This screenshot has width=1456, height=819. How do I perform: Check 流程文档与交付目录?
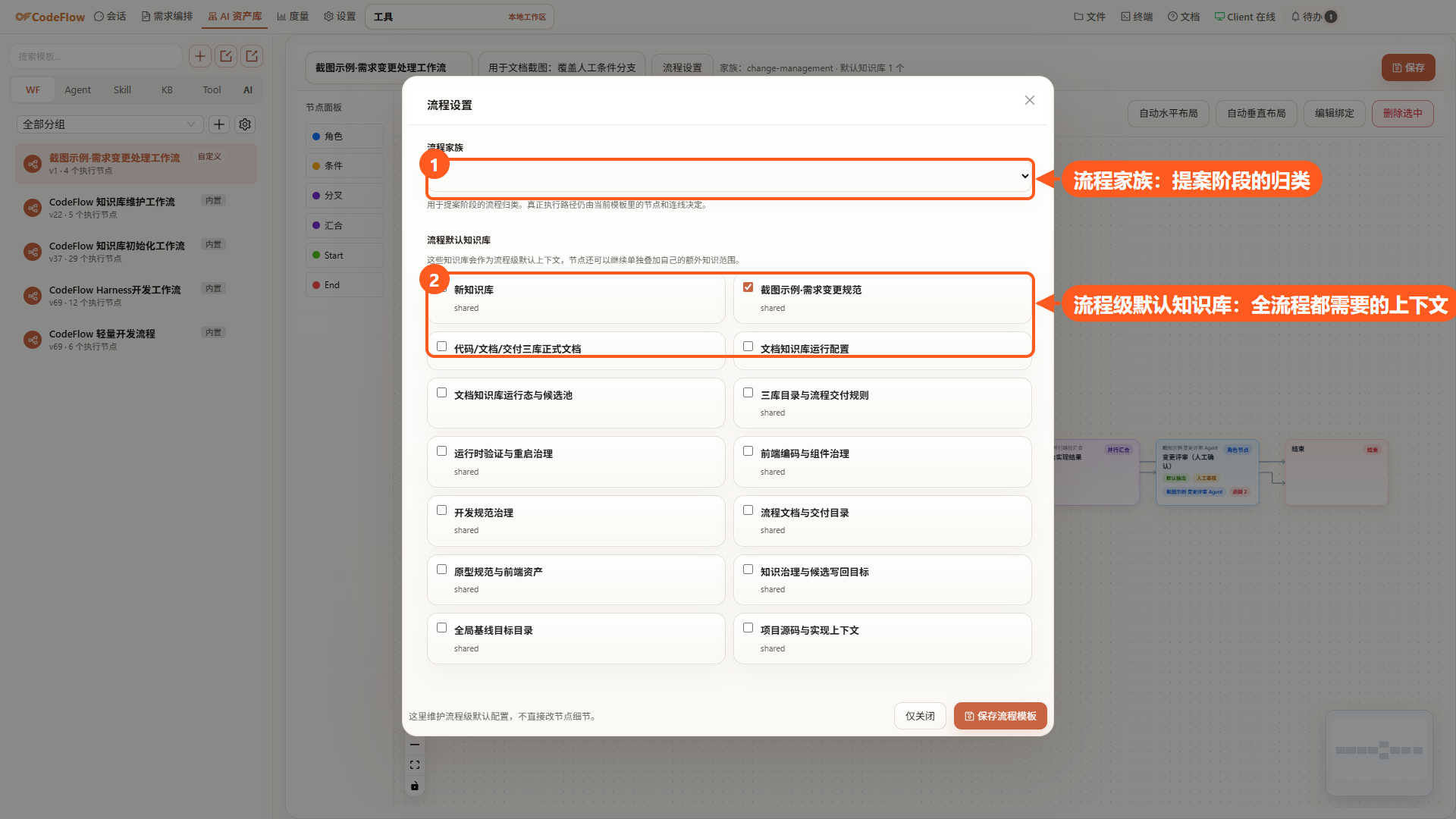[x=748, y=510]
